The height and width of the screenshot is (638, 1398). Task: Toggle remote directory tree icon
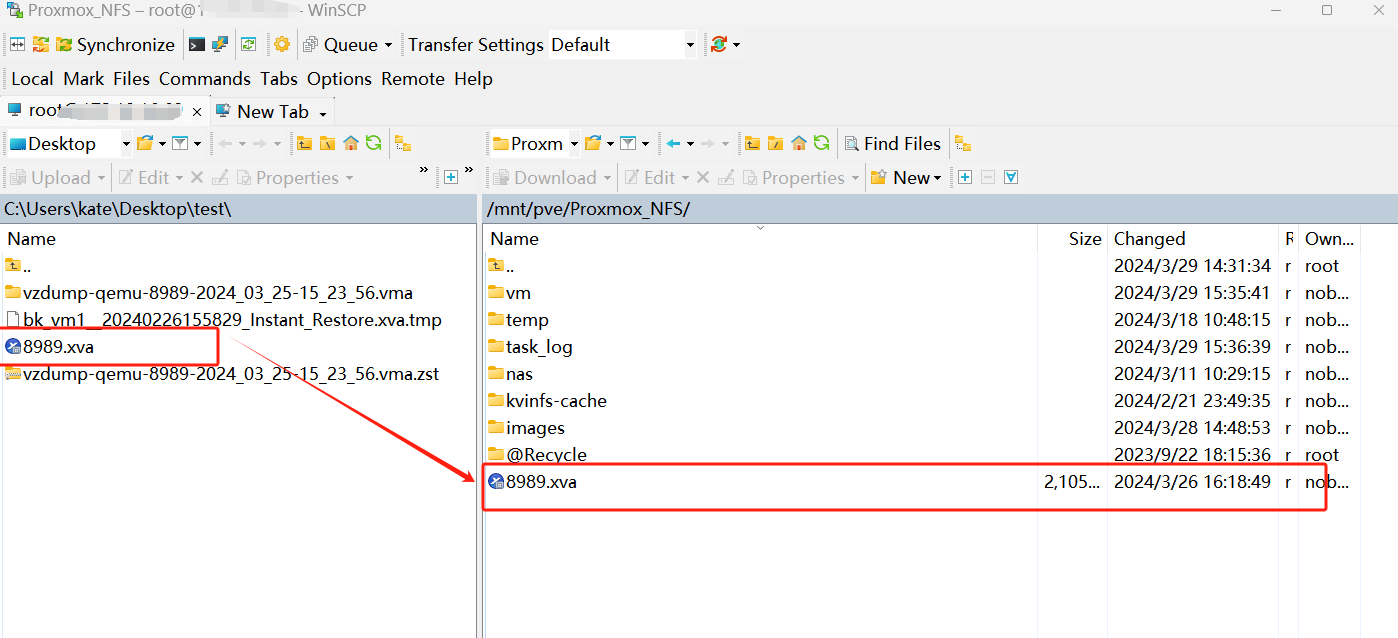[x=963, y=144]
